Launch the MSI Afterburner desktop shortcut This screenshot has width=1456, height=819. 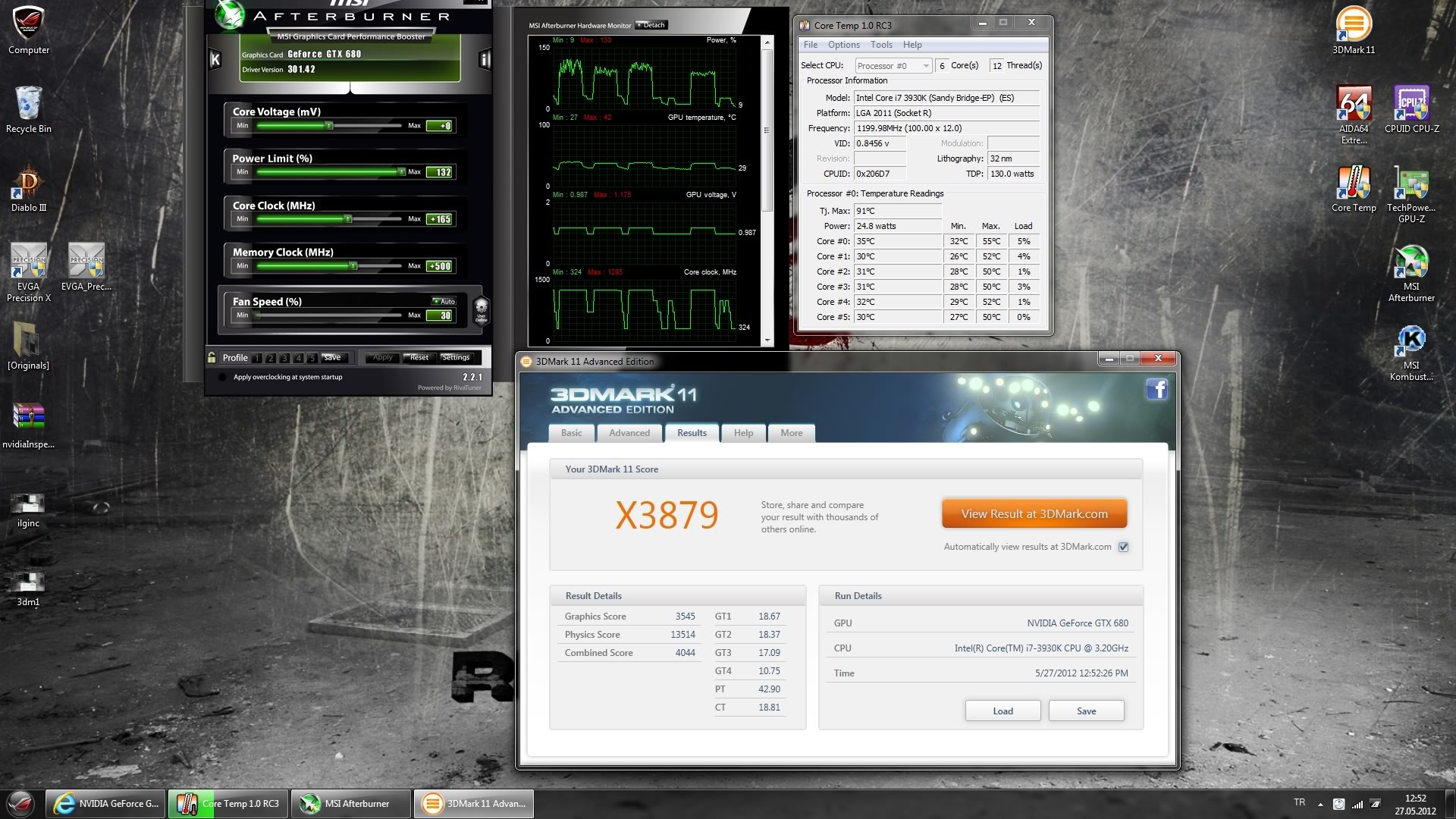point(1411,273)
